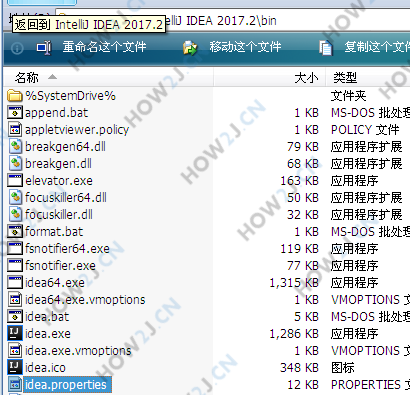Click the idea64.exe file icon
Screen dimensions: 410x395
15,283
